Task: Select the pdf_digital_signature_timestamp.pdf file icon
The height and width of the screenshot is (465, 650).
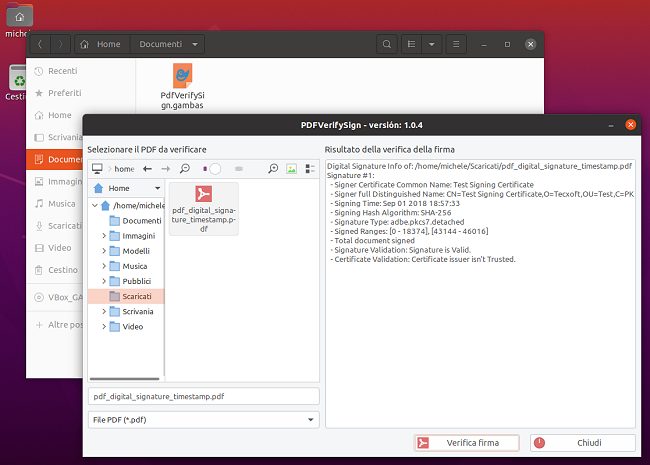Action: pyautogui.click(x=204, y=209)
